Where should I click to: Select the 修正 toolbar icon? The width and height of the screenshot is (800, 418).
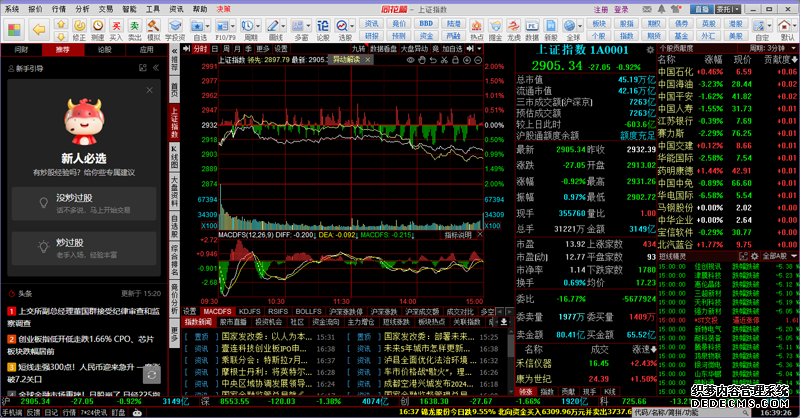click(x=79, y=30)
